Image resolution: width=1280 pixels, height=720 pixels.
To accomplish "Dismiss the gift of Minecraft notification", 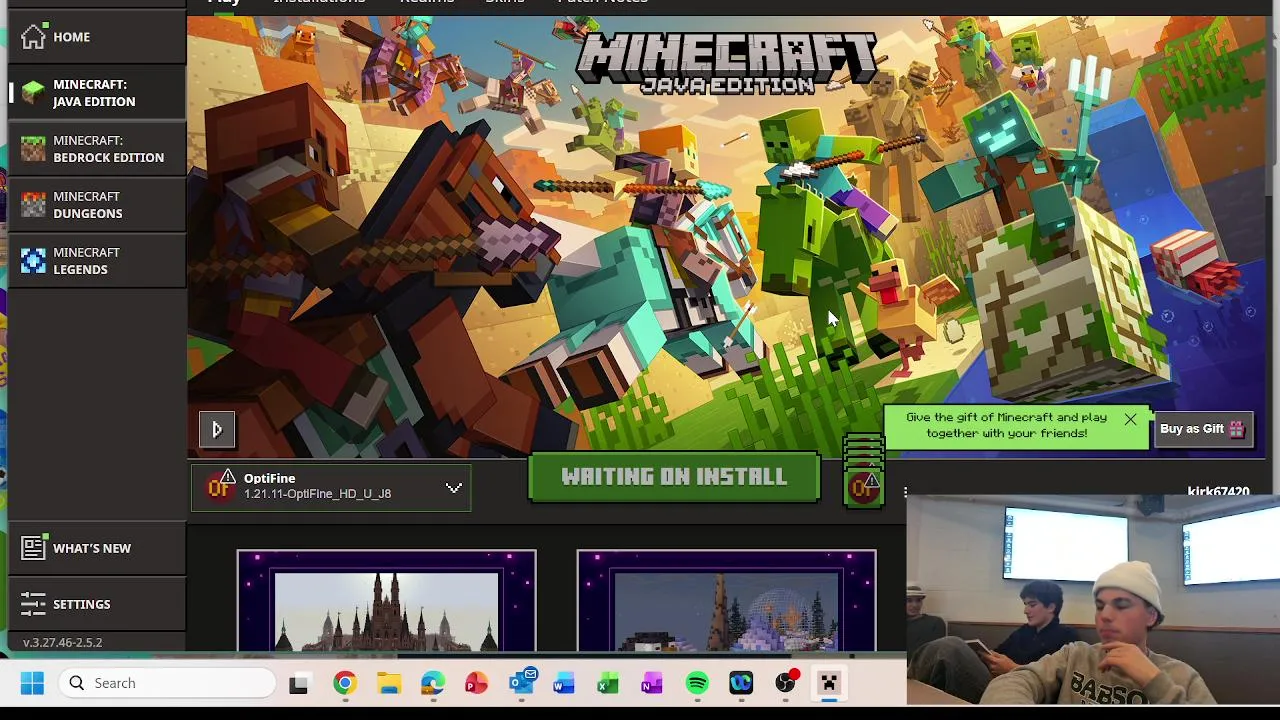I will (1130, 420).
